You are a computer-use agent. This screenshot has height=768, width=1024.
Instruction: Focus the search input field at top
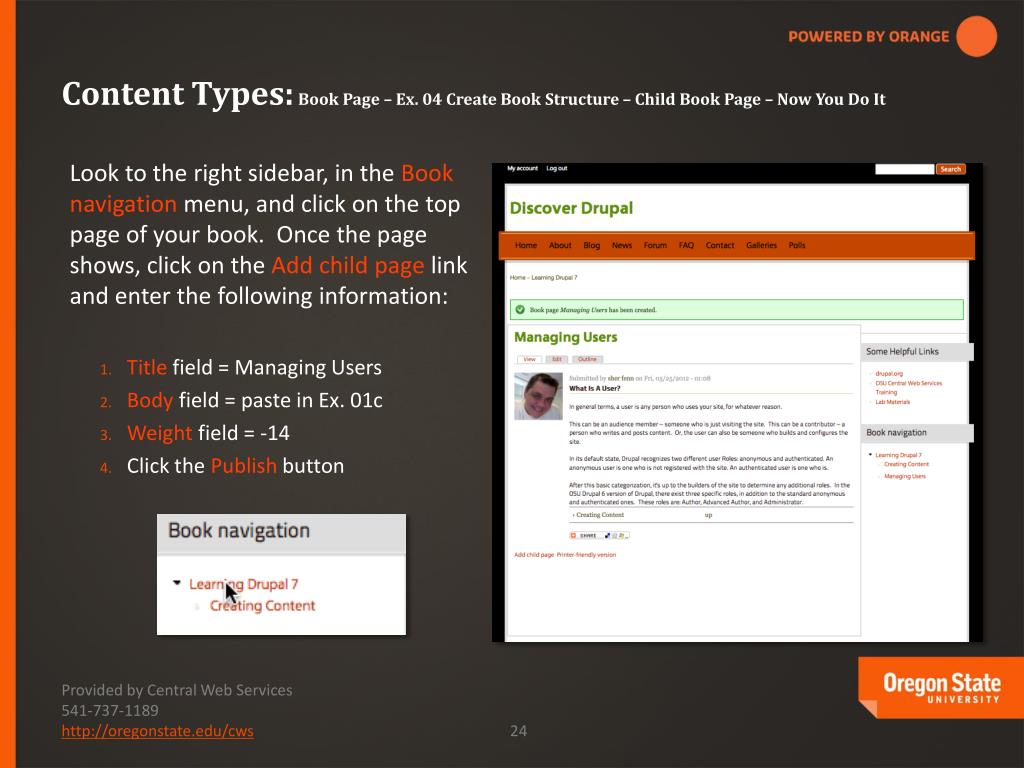coord(904,169)
